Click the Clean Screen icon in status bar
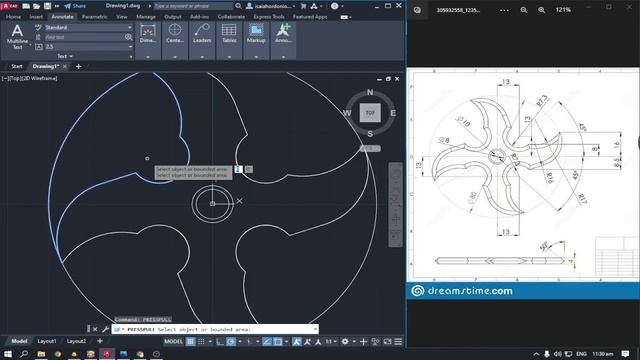640x360 pixels. [x=387, y=342]
